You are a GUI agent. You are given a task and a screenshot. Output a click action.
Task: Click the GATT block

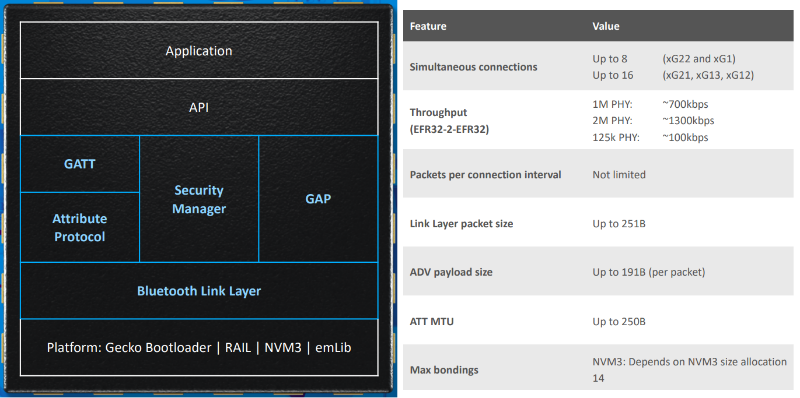[80, 164]
